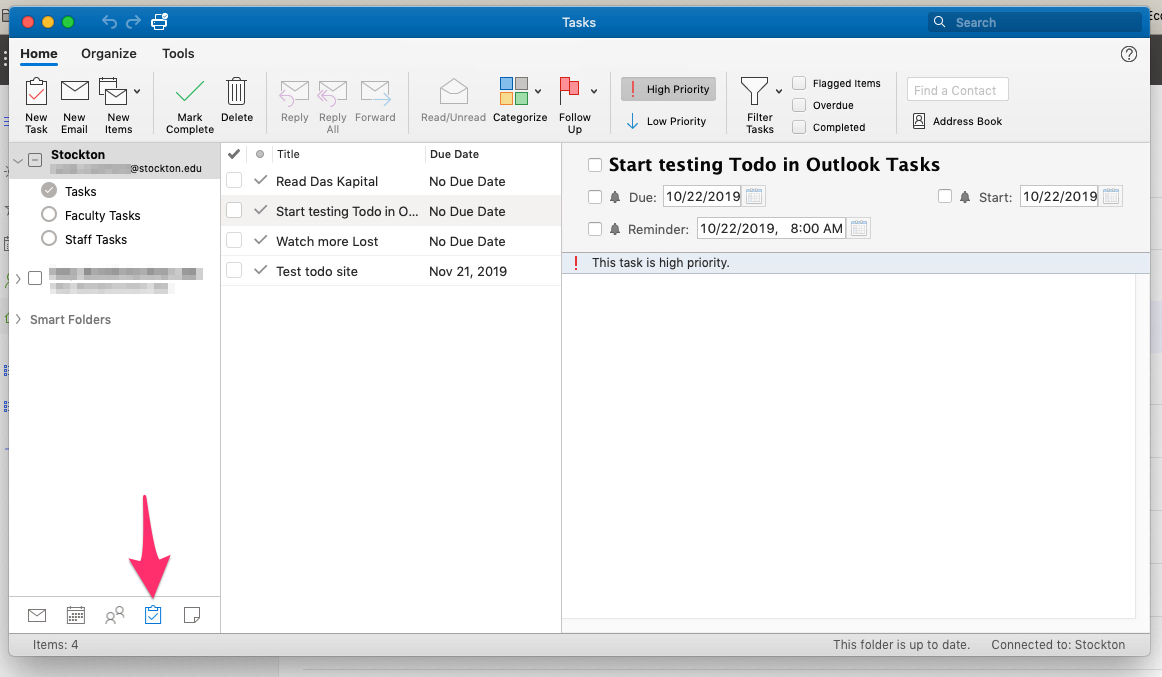The image size is (1162, 677).
Task: Delete the selected task
Action: point(236,100)
